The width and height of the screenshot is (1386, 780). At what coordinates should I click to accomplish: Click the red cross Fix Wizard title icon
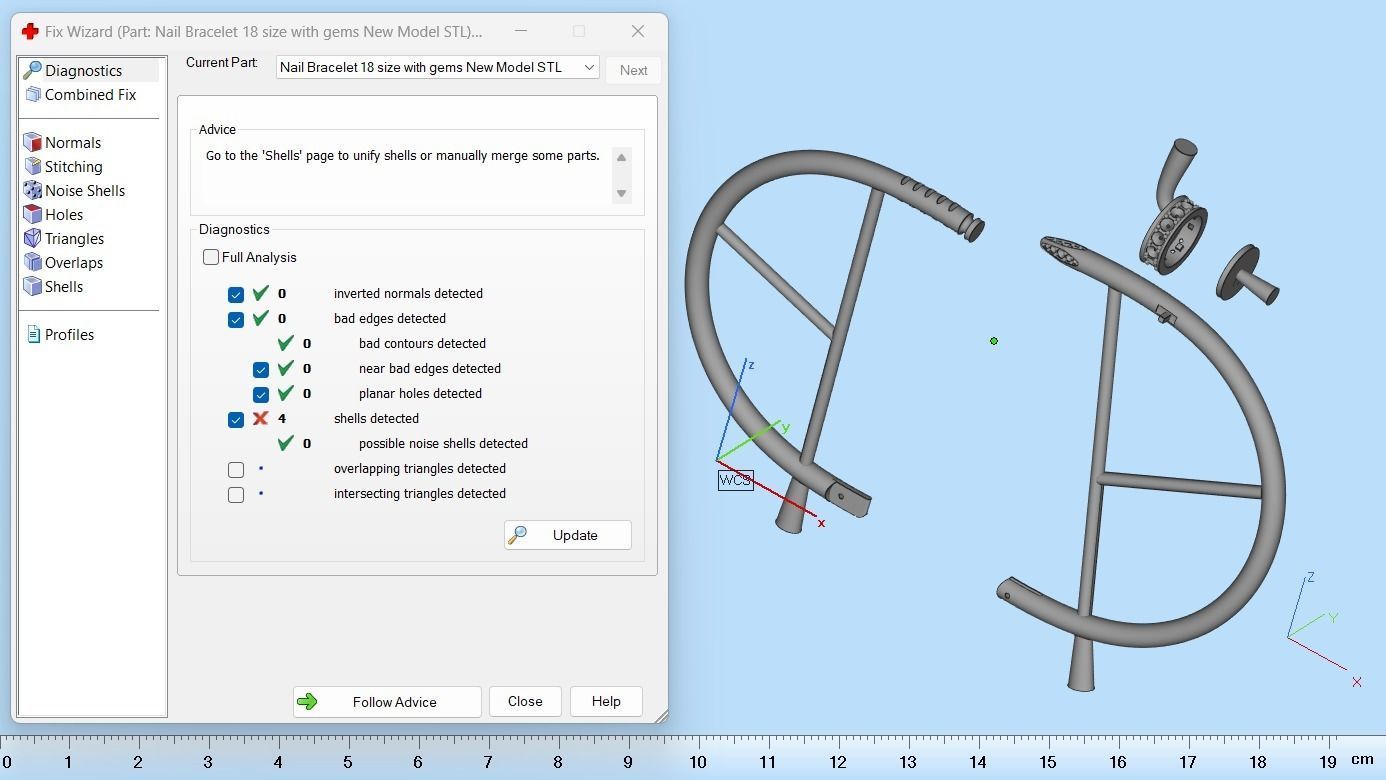30,31
